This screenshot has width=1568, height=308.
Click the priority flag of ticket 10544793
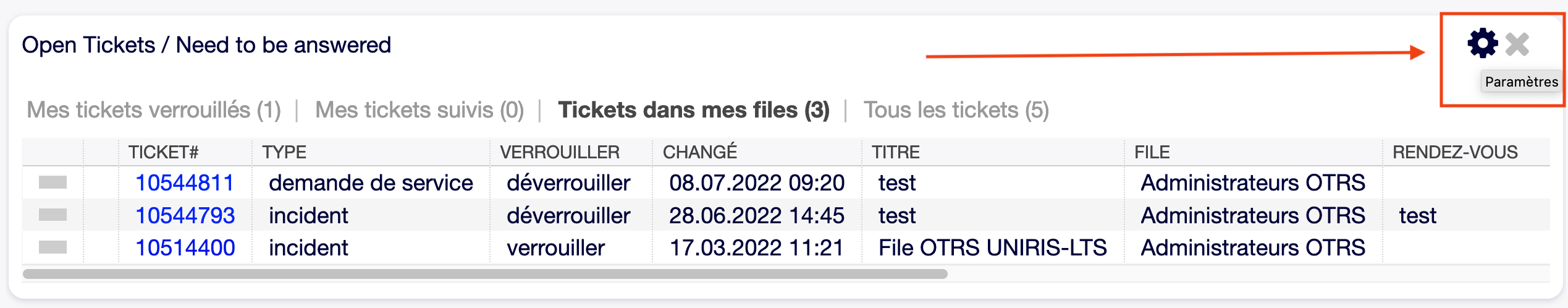tap(53, 215)
